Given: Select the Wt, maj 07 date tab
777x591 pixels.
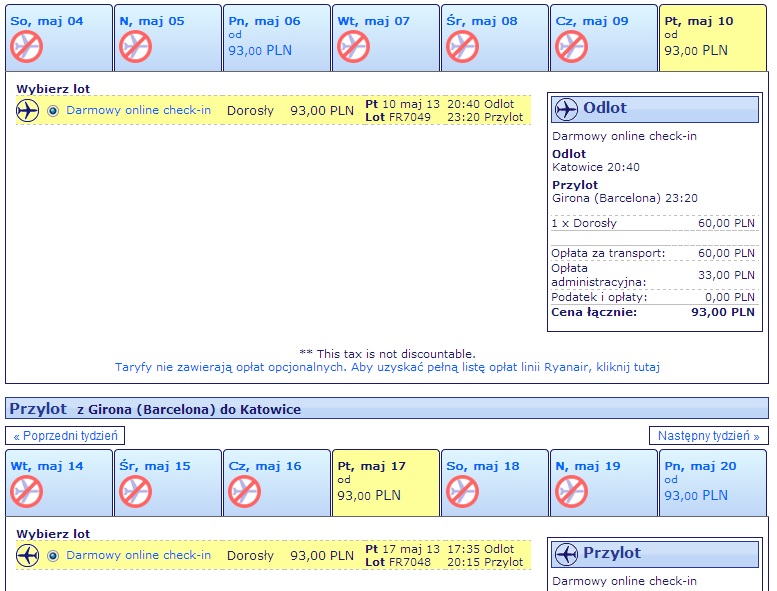Looking at the screenshot, I should (x=386, y=38).
